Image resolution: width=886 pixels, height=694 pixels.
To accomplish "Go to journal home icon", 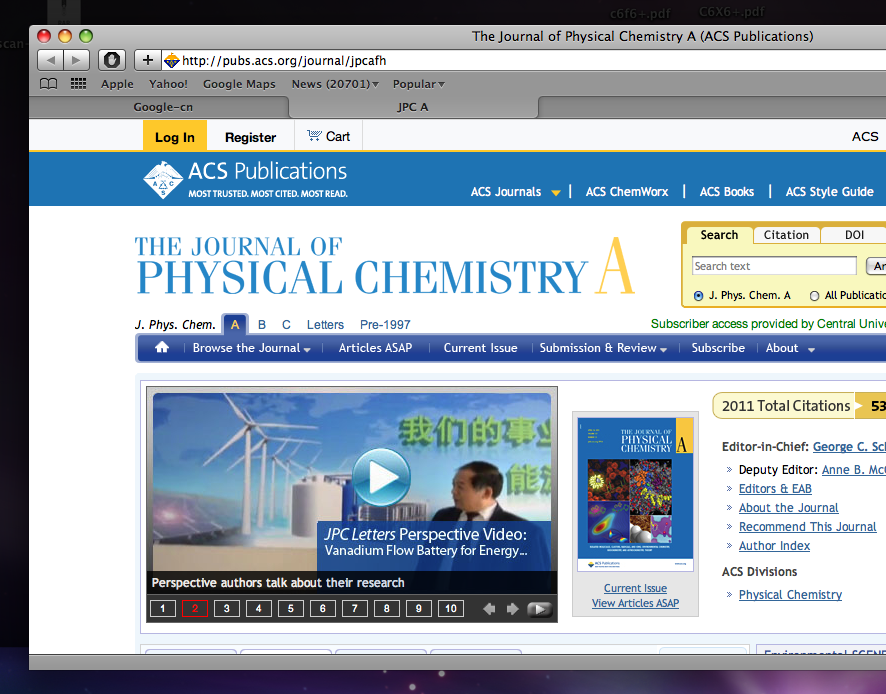I will tap(162, 347).
